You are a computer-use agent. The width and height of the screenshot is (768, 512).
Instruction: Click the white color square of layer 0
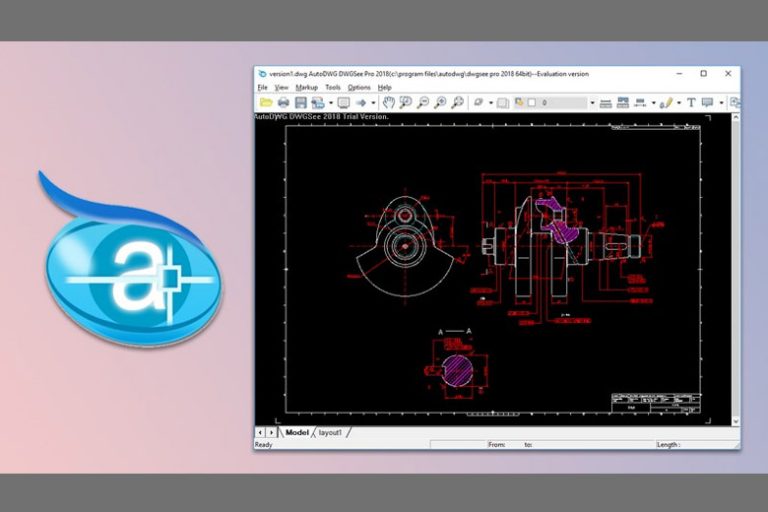tap(532, 103)
